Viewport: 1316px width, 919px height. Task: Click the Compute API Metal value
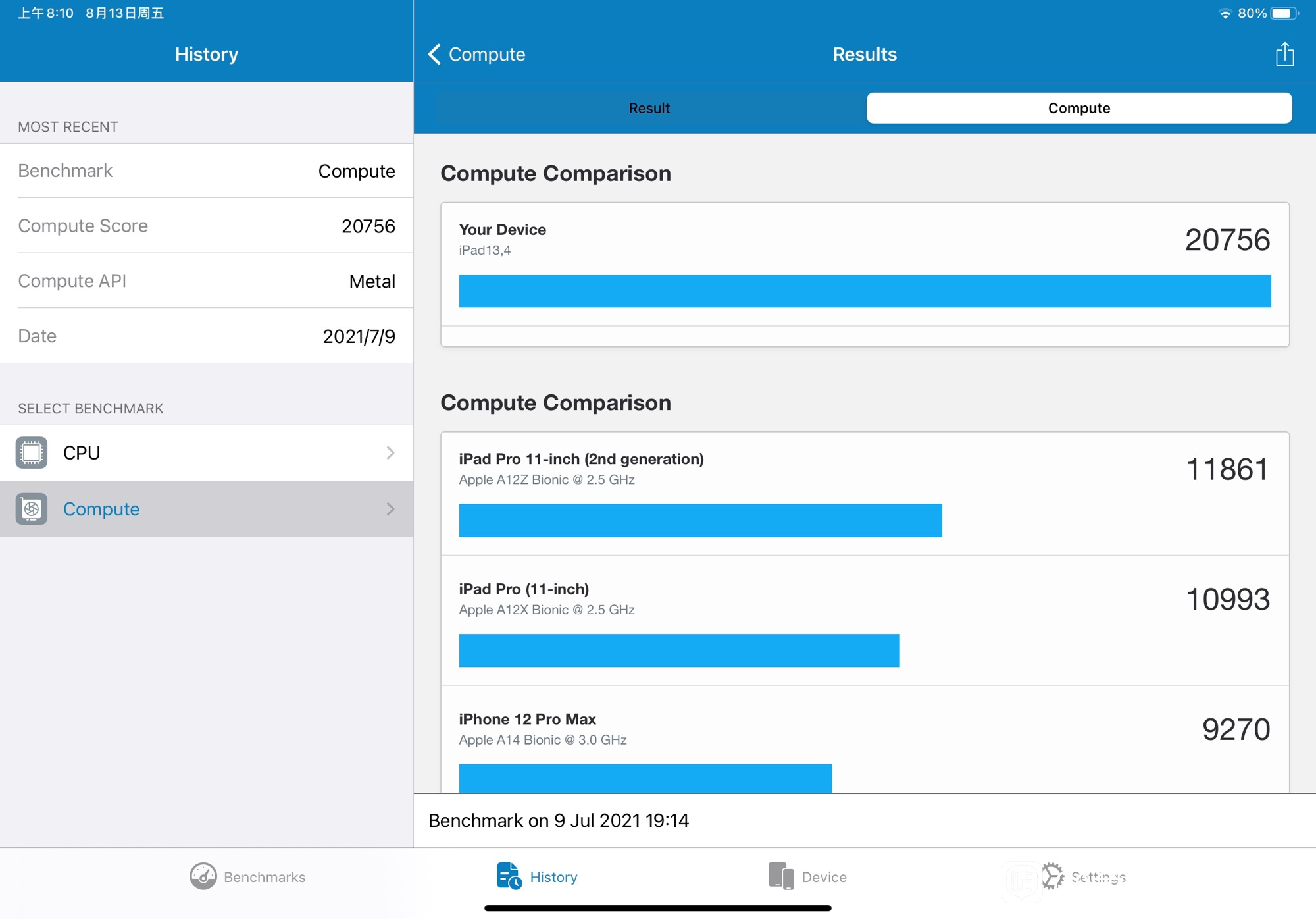(372, 281)
